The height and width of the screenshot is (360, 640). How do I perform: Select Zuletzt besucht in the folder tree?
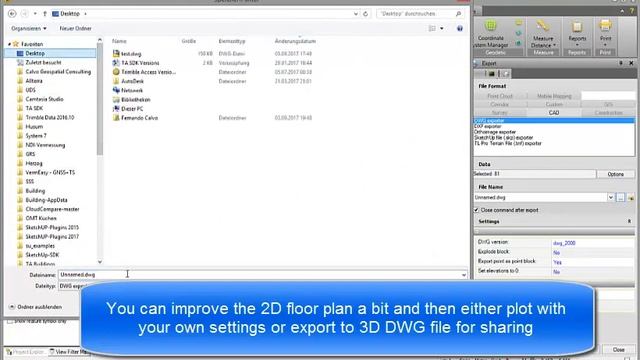(x=43, y=62)
